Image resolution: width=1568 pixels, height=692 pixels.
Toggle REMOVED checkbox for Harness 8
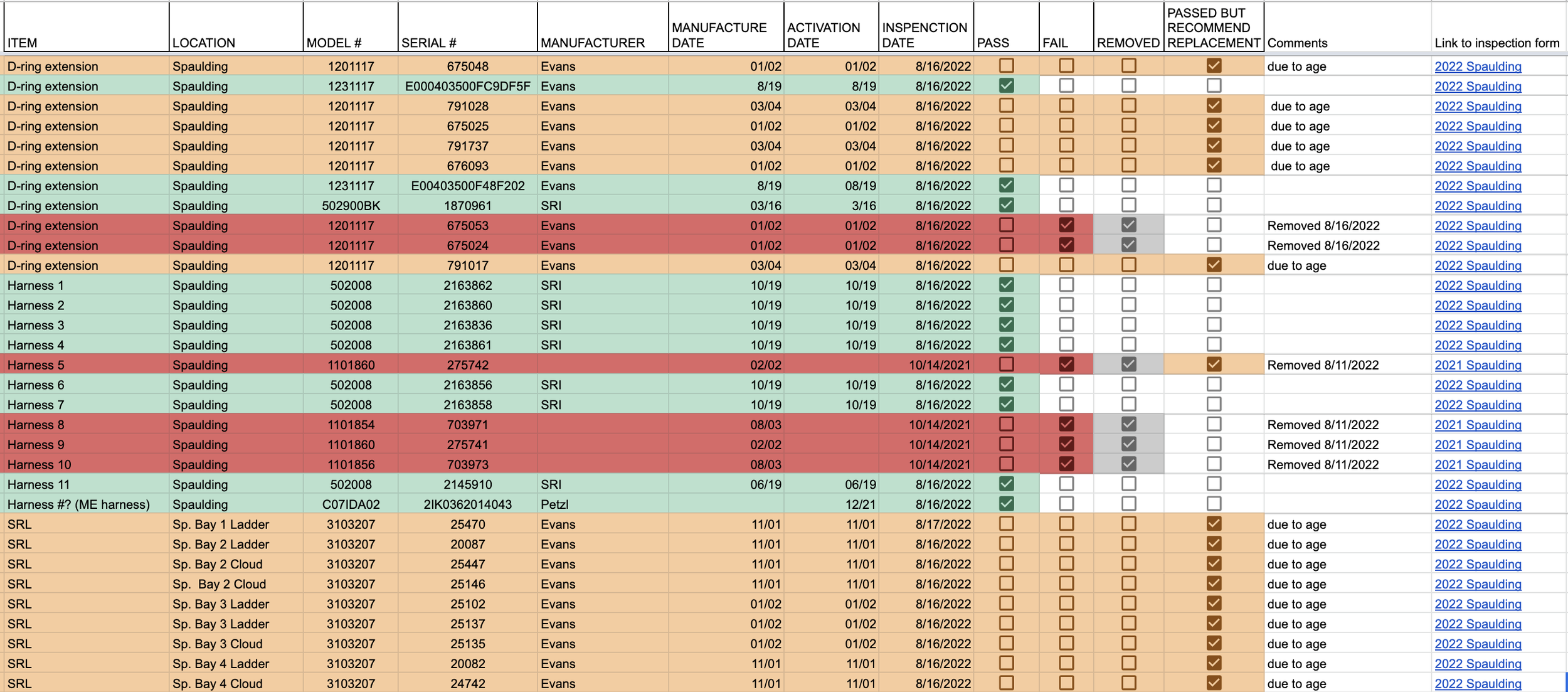pyautogui.click(x=1128, y=424)
